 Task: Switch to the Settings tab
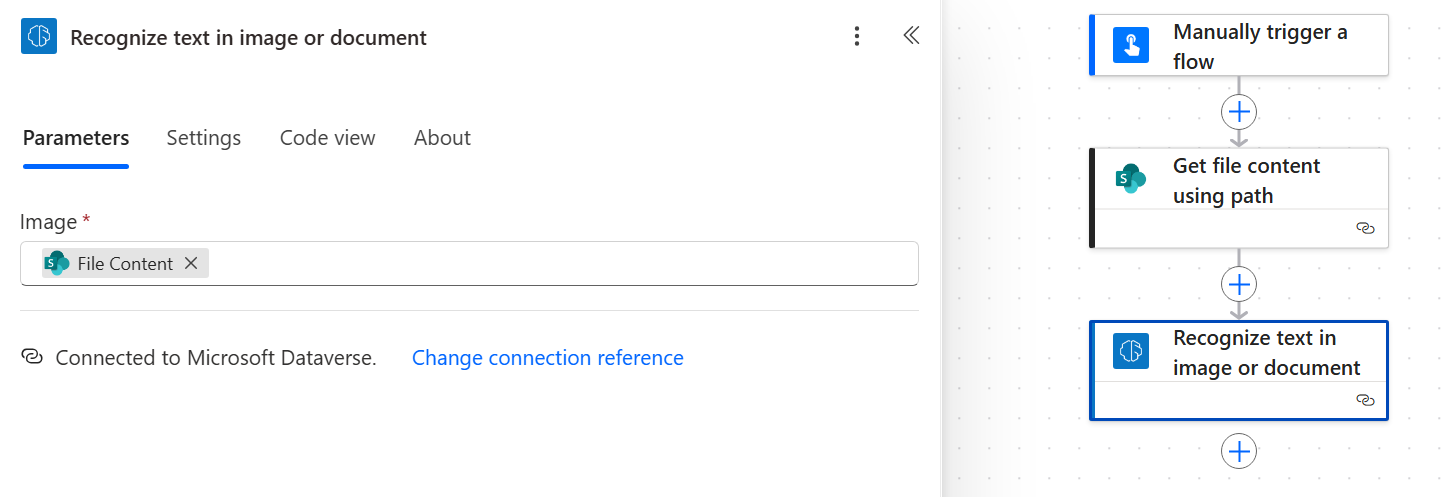pyautogui.click(x=203, y=138)
